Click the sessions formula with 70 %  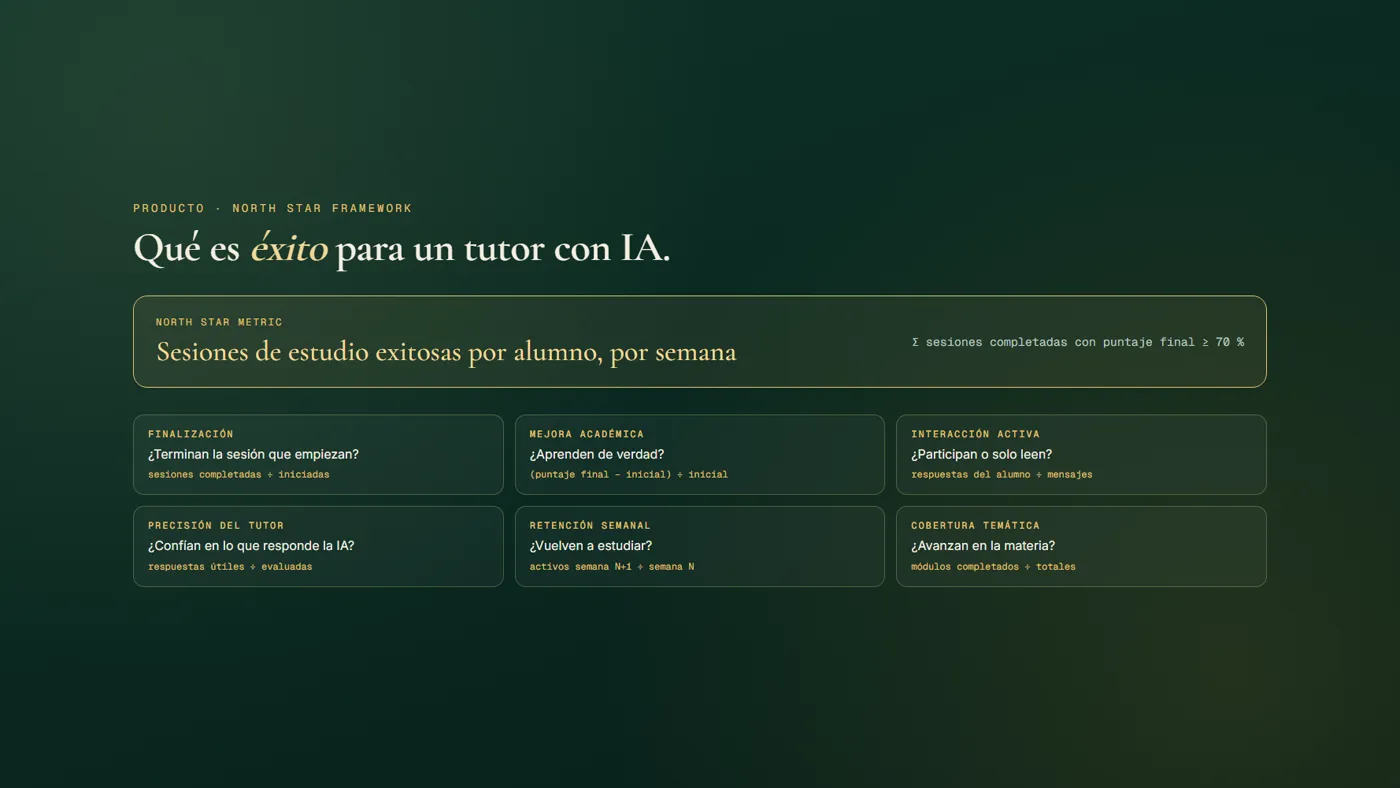1078,342
